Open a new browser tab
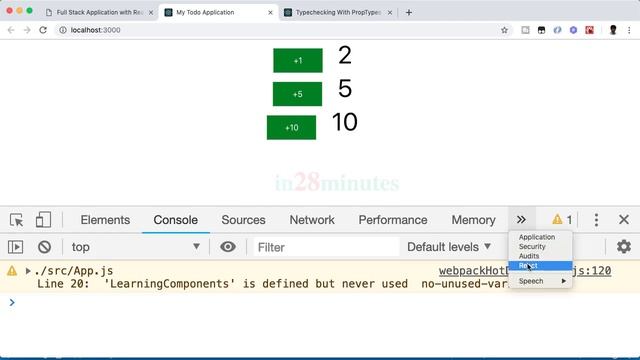The image size is (640, 360). tap(409, 12)
